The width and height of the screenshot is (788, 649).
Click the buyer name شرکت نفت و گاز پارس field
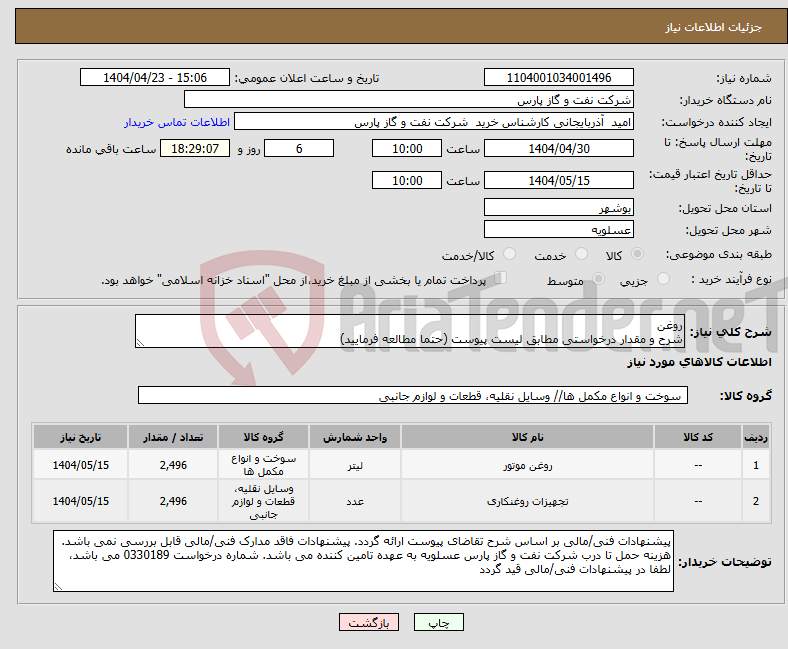click(409, 100)
